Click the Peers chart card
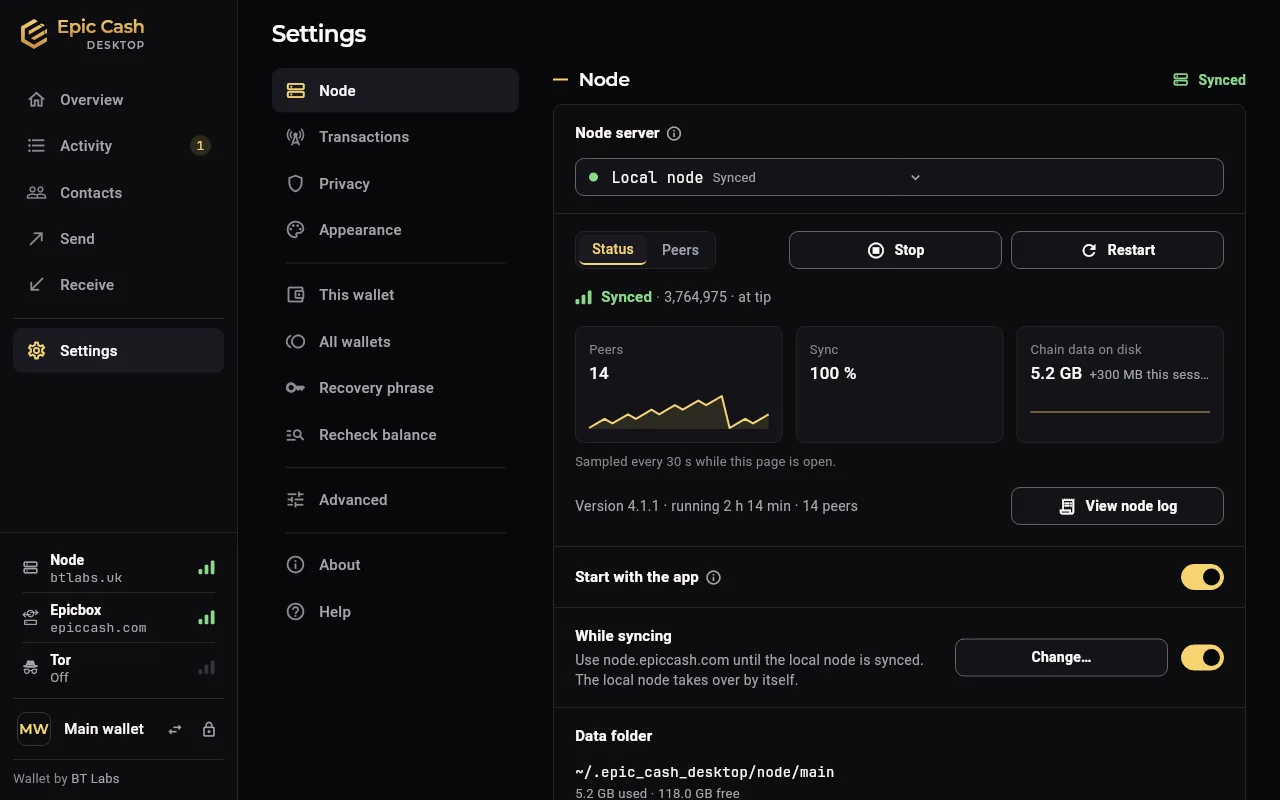Image resolution: width=1280 pixels, height=800 pixels. 679,384
